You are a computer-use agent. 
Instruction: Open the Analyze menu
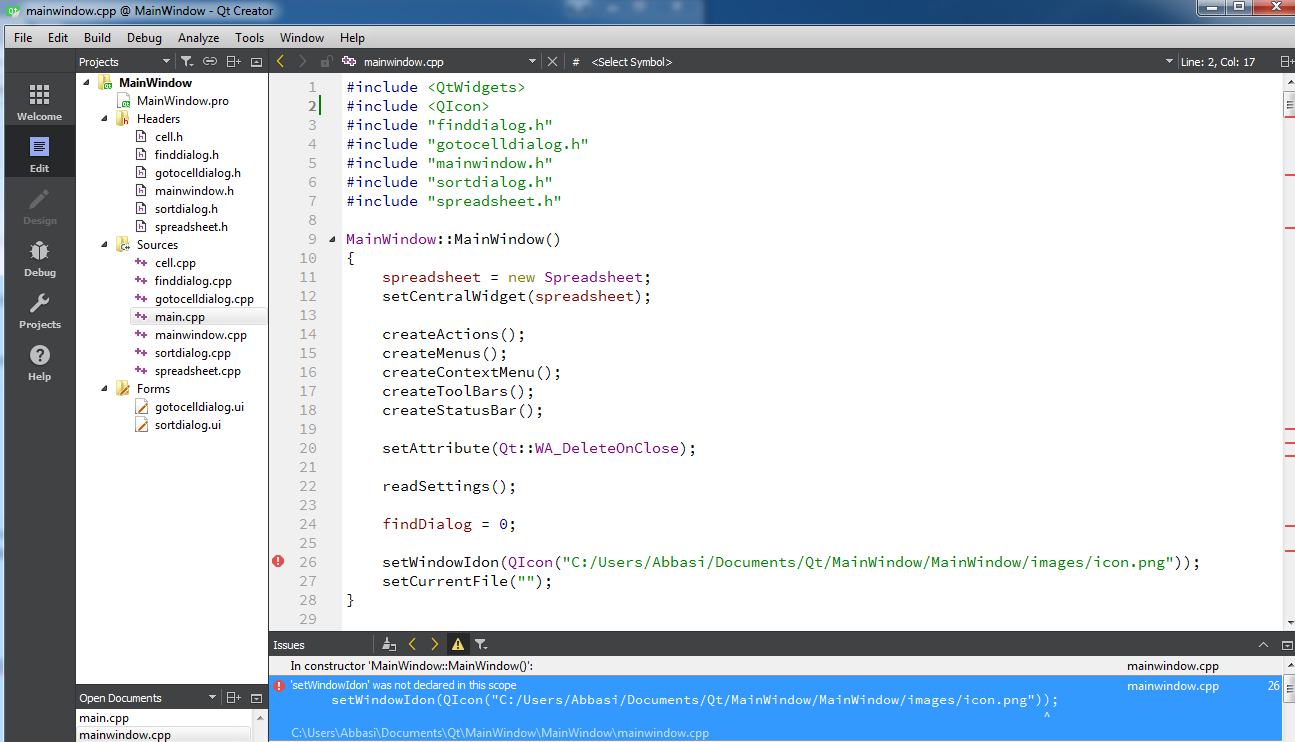tap(198, 38)
